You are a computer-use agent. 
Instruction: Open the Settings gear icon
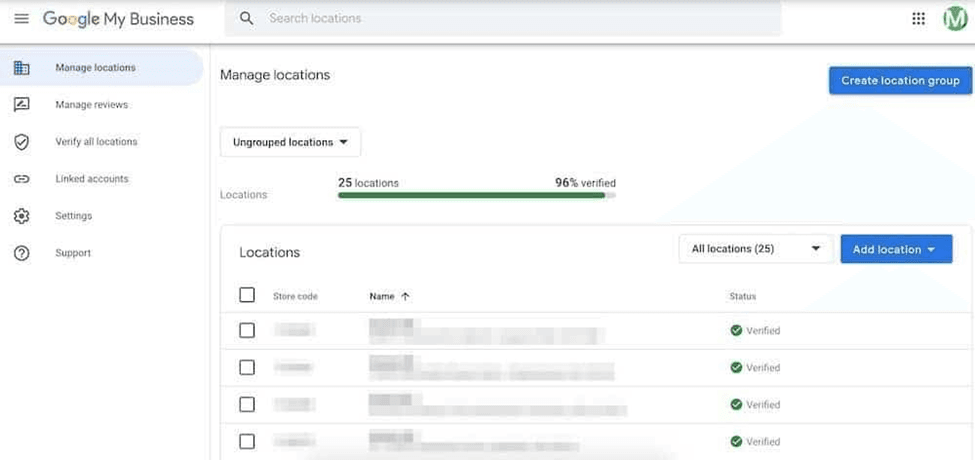tap(21, 216)
